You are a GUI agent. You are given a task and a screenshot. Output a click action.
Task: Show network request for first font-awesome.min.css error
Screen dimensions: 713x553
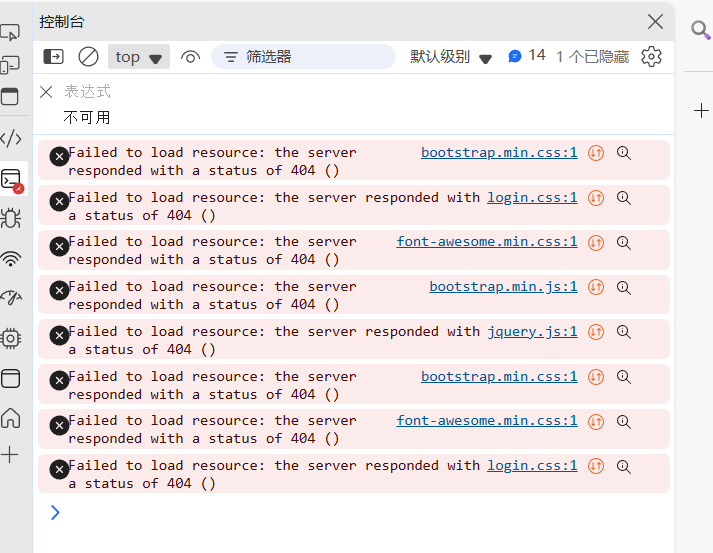pos(596,243)
